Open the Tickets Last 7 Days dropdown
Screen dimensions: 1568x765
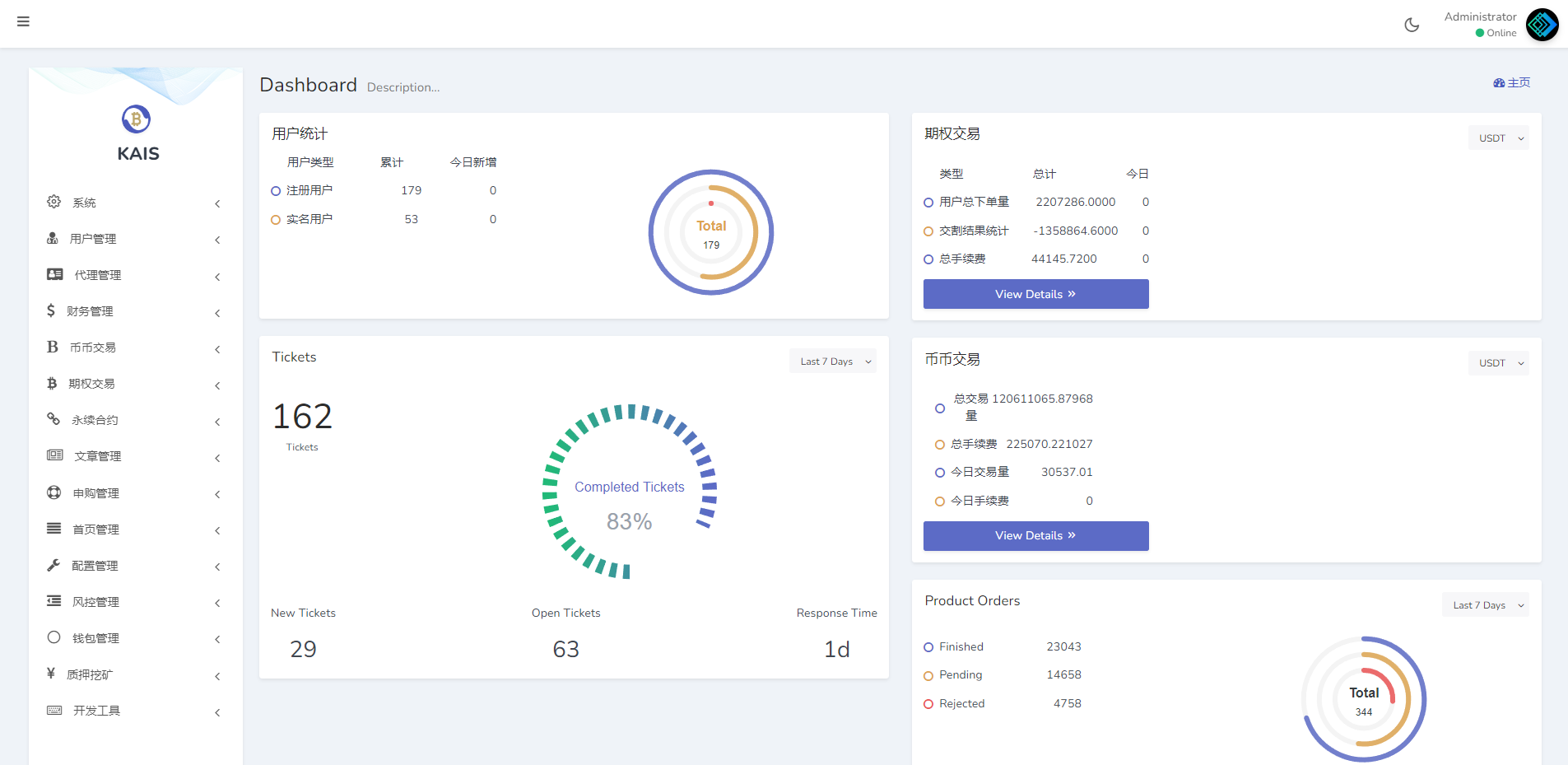point(832,362)
